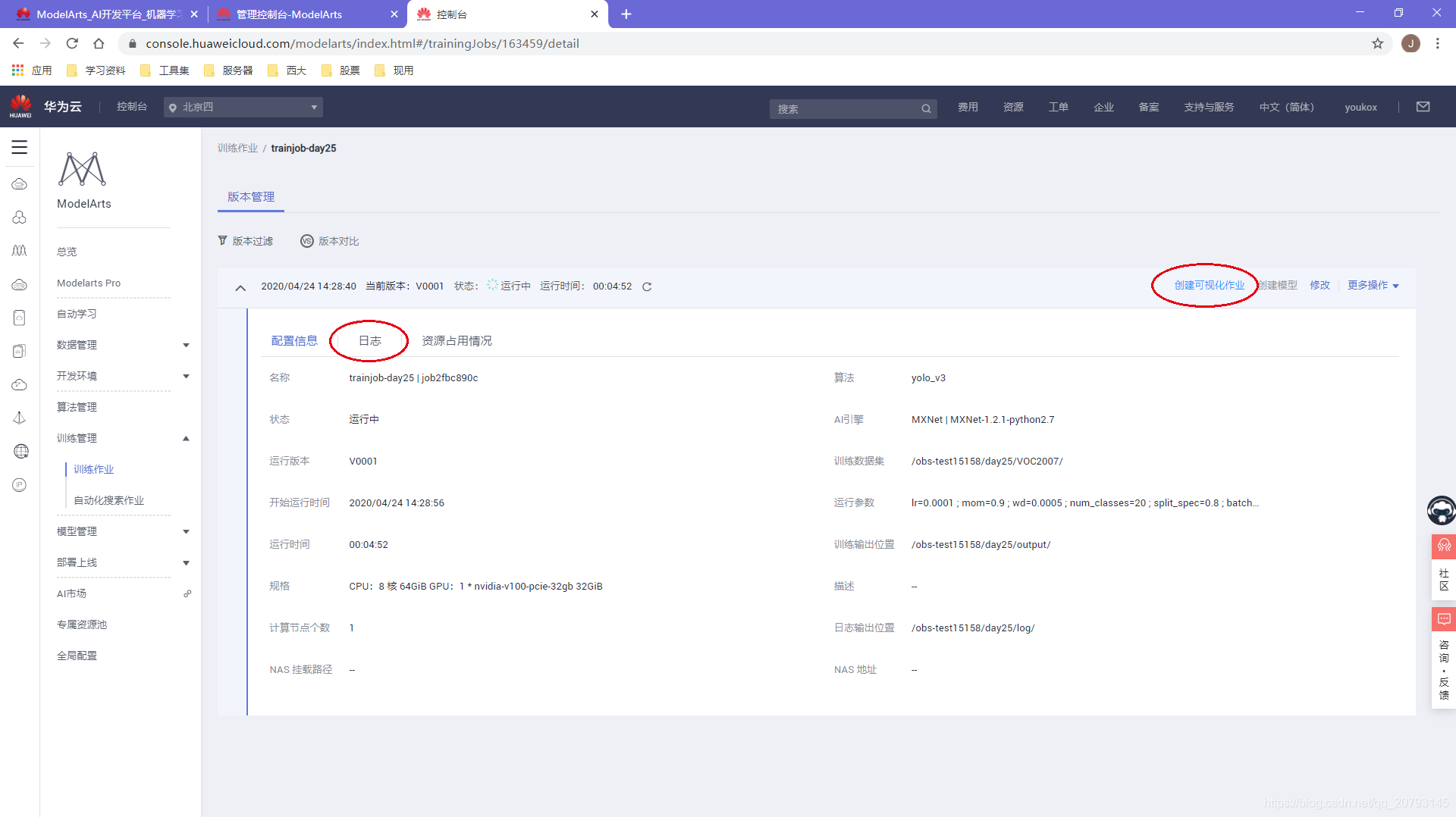
Task: Open youkox account menu
Action: tap(1360, 107)
